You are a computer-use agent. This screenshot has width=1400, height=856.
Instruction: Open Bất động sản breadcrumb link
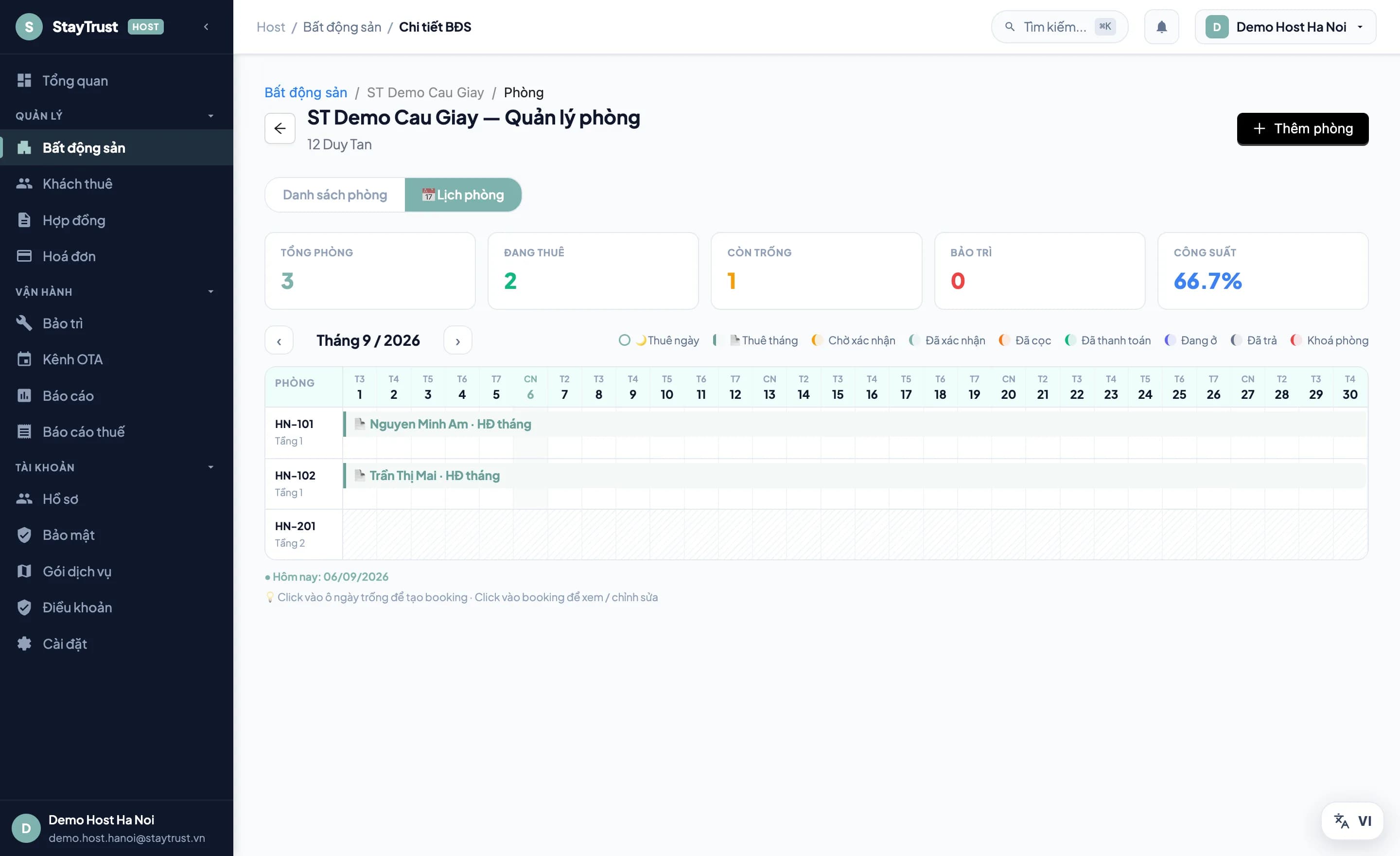306,92
